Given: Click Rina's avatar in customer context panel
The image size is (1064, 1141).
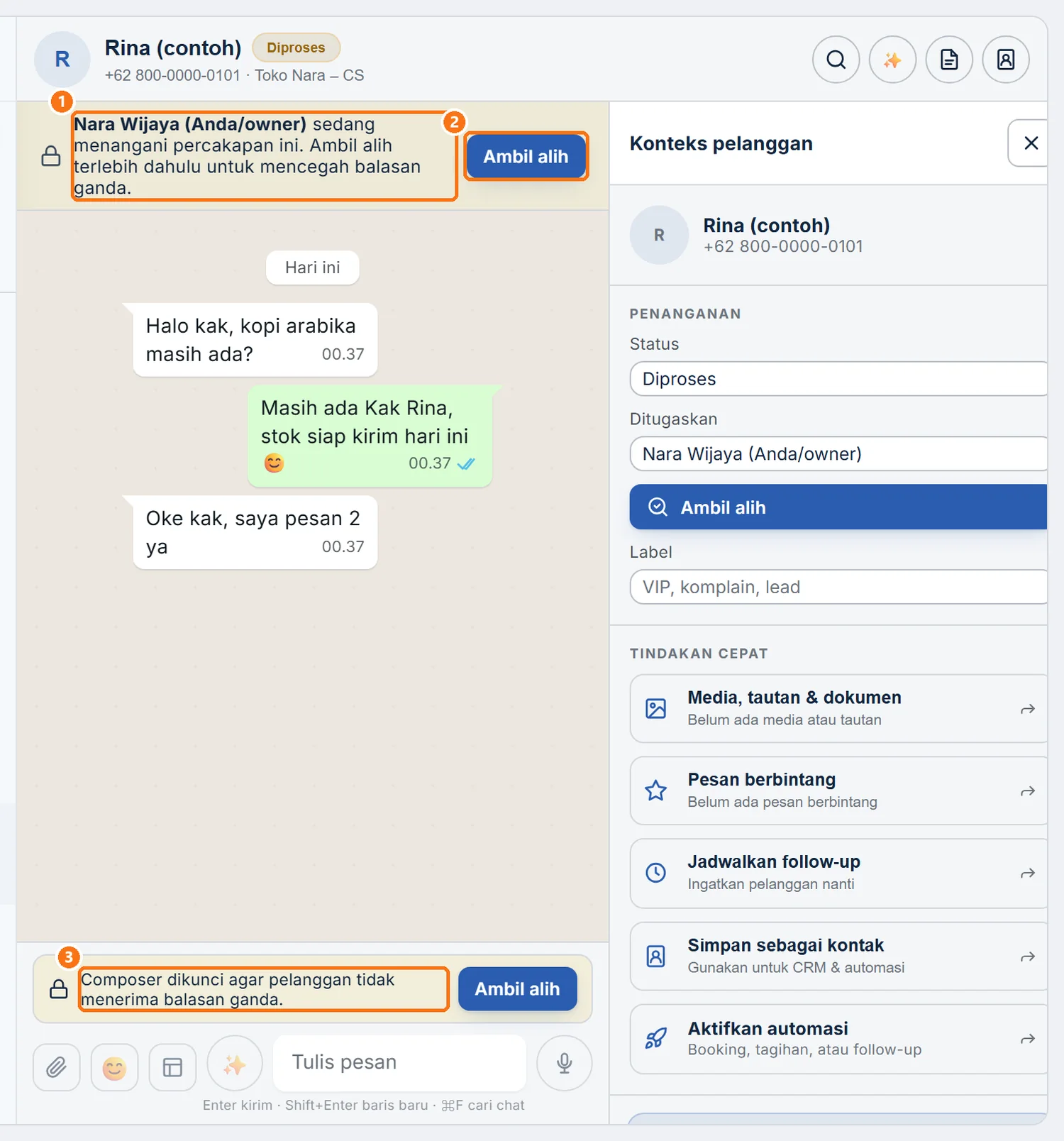Looking at the screenshot, I should click(659, 235).
